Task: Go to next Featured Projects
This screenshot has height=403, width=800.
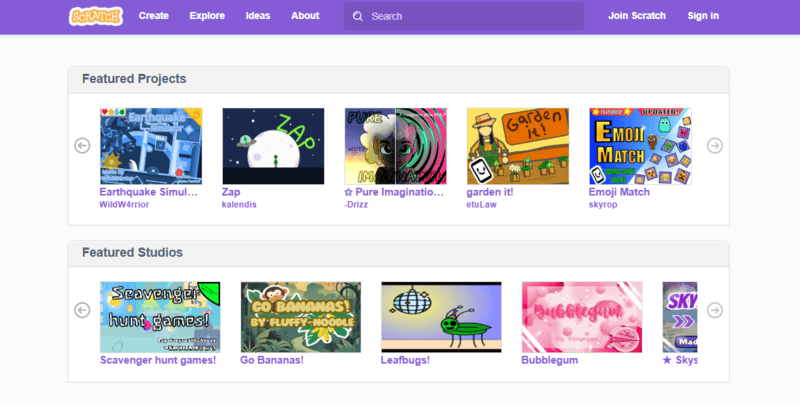Action: (x=714, y=145)
